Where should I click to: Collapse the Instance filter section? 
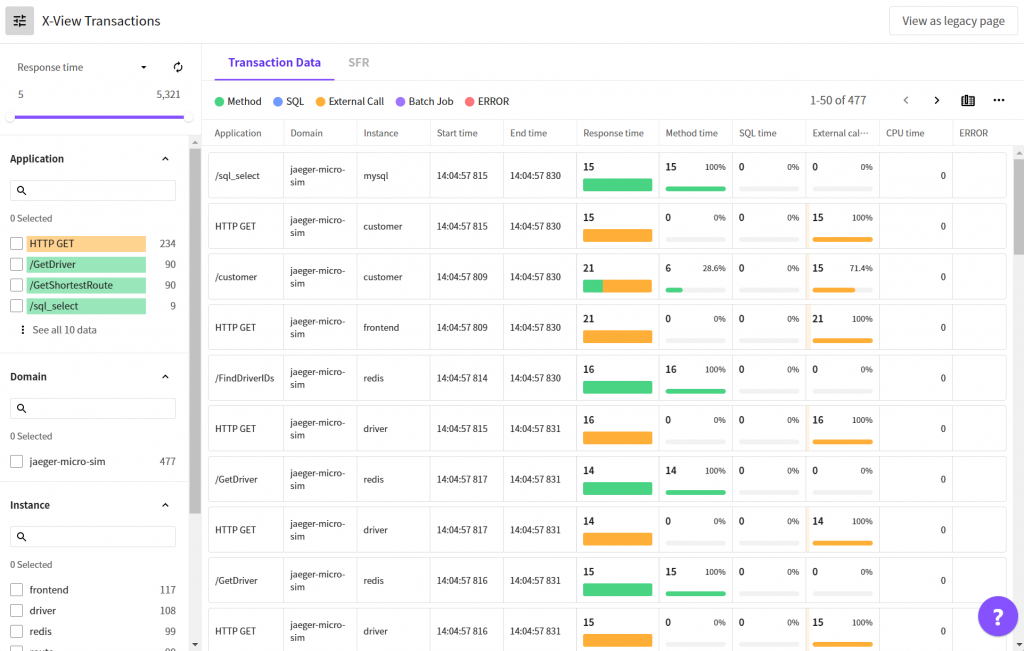(x=165, y=505)
